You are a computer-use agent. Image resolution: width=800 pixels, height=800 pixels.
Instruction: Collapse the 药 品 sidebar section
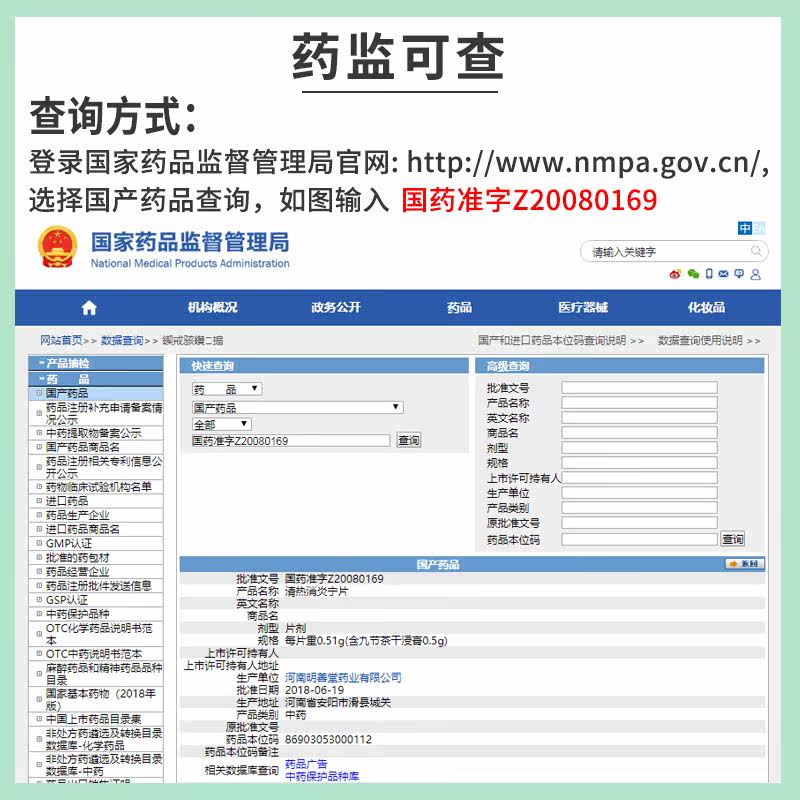tap(96, 379)
